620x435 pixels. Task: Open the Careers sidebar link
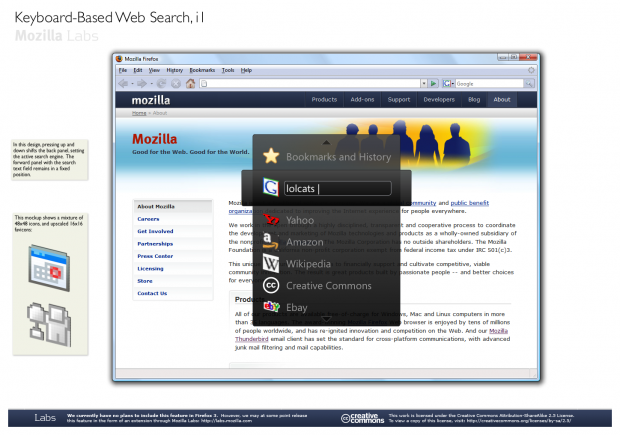pyautogui.click(x=149, y=219)
